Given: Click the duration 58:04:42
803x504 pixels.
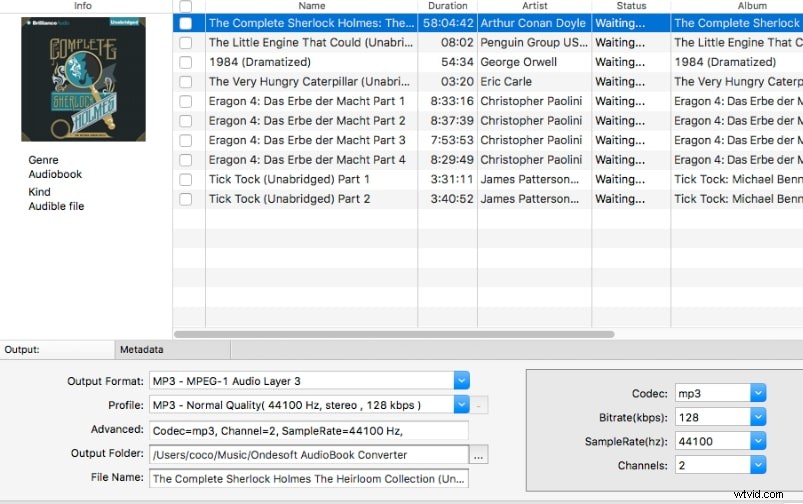Looking at the screenshot, I should click(448, 23).
